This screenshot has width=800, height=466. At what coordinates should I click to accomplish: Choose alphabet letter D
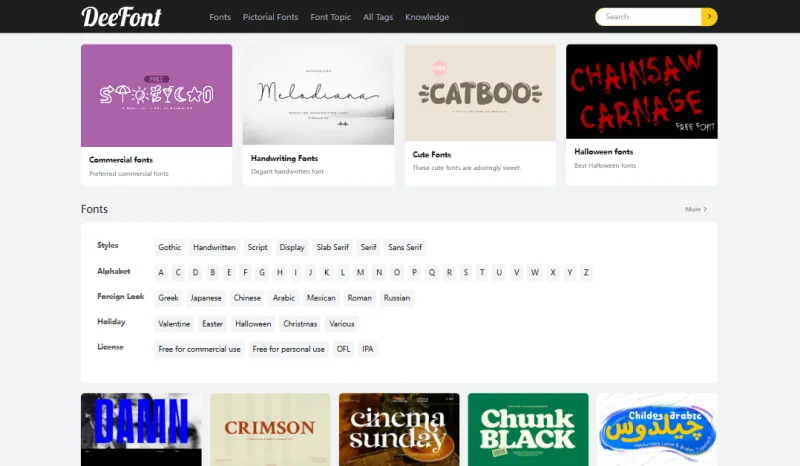[195, 273]
